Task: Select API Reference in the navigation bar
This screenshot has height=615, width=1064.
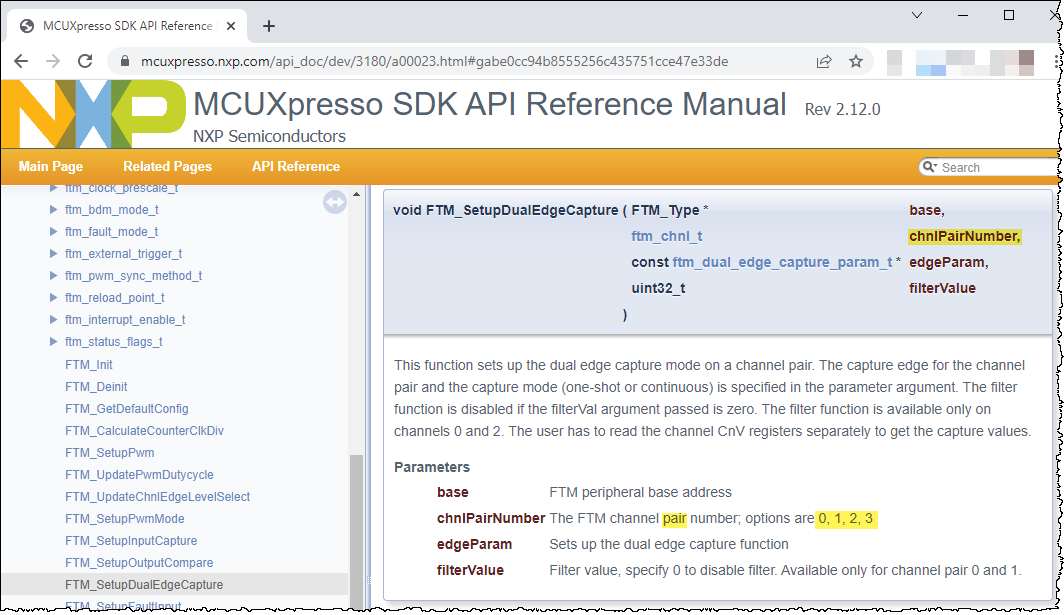Action: tap(295, 166)
